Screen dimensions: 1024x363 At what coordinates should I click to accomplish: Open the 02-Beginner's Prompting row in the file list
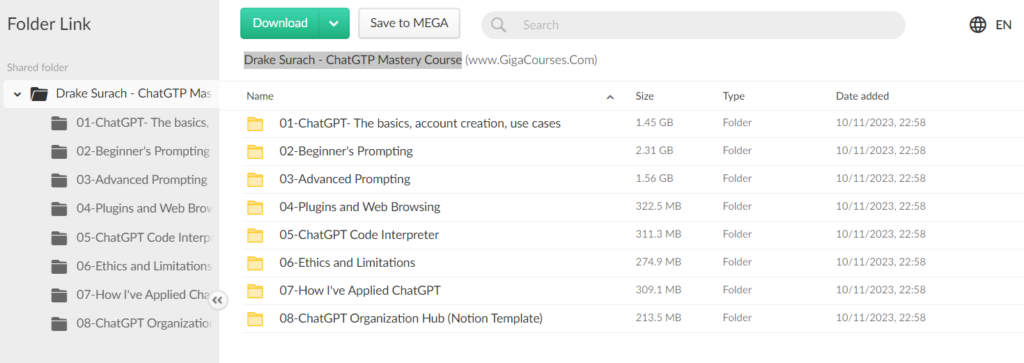633,151
